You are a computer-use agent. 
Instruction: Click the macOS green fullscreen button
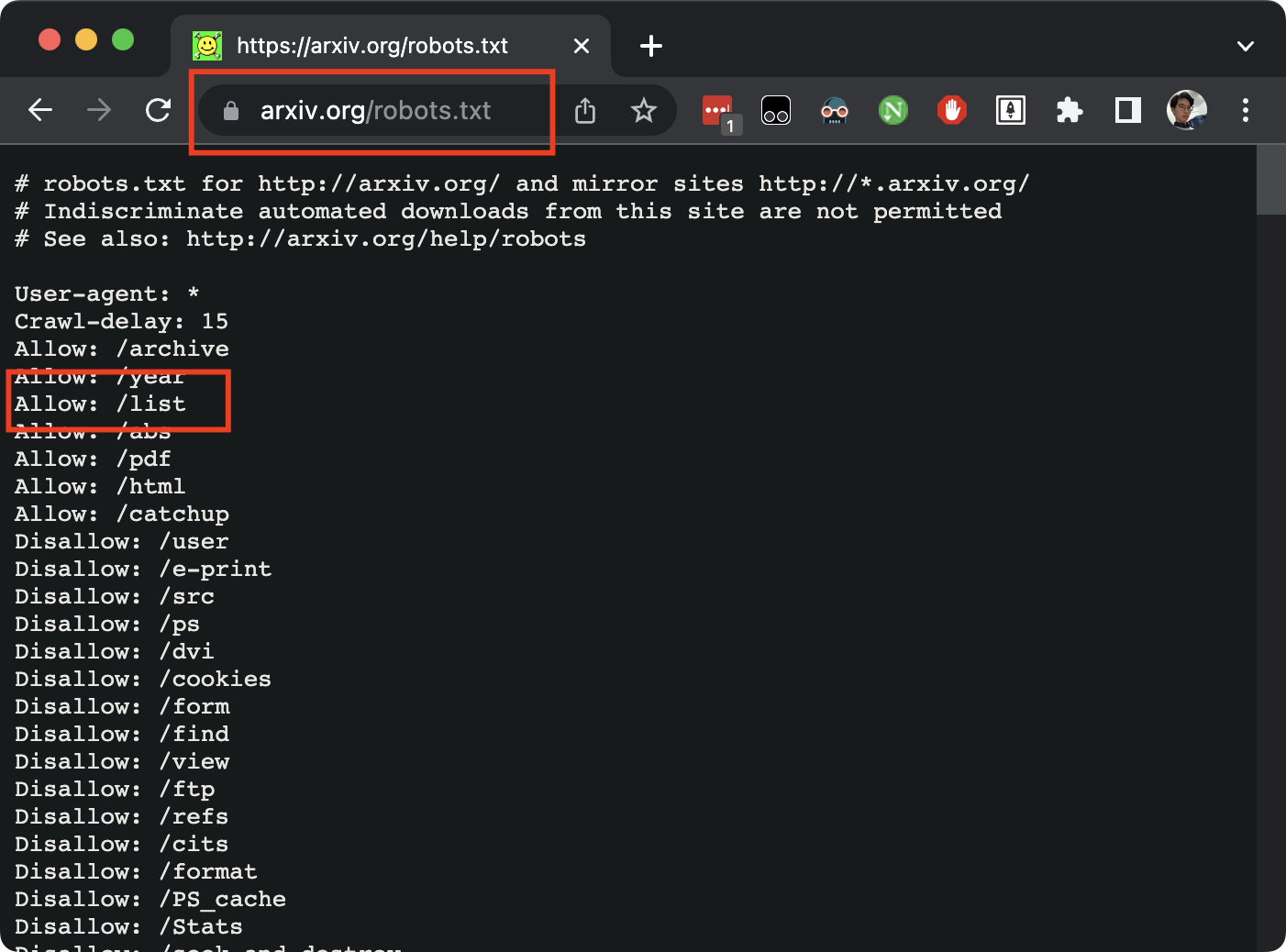click(123, 40)
